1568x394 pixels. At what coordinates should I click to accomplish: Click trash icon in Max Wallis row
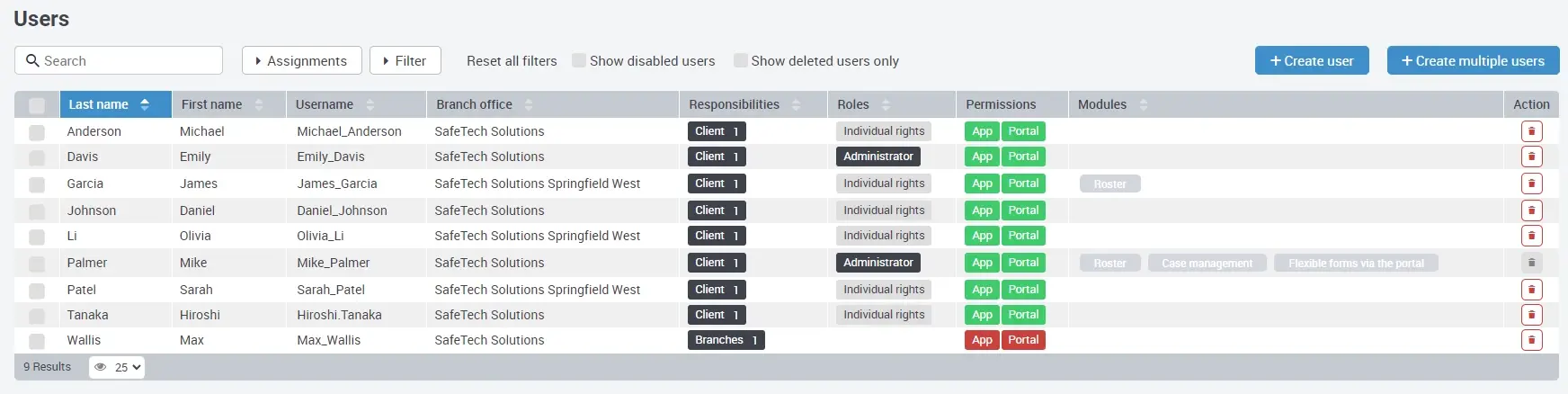[x=1531, y=340]
